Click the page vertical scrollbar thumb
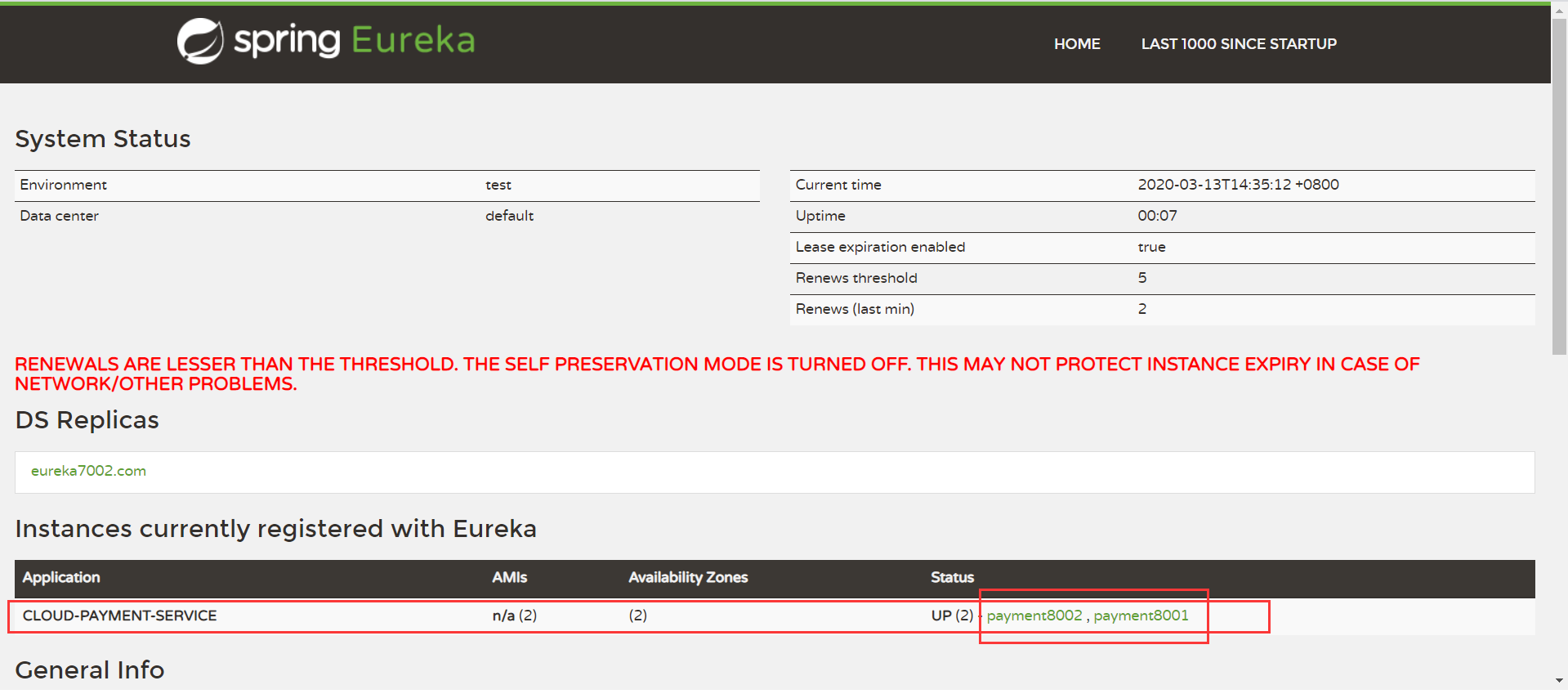This screenshot has height=694, width=1568. click(x=1559, y=186)
